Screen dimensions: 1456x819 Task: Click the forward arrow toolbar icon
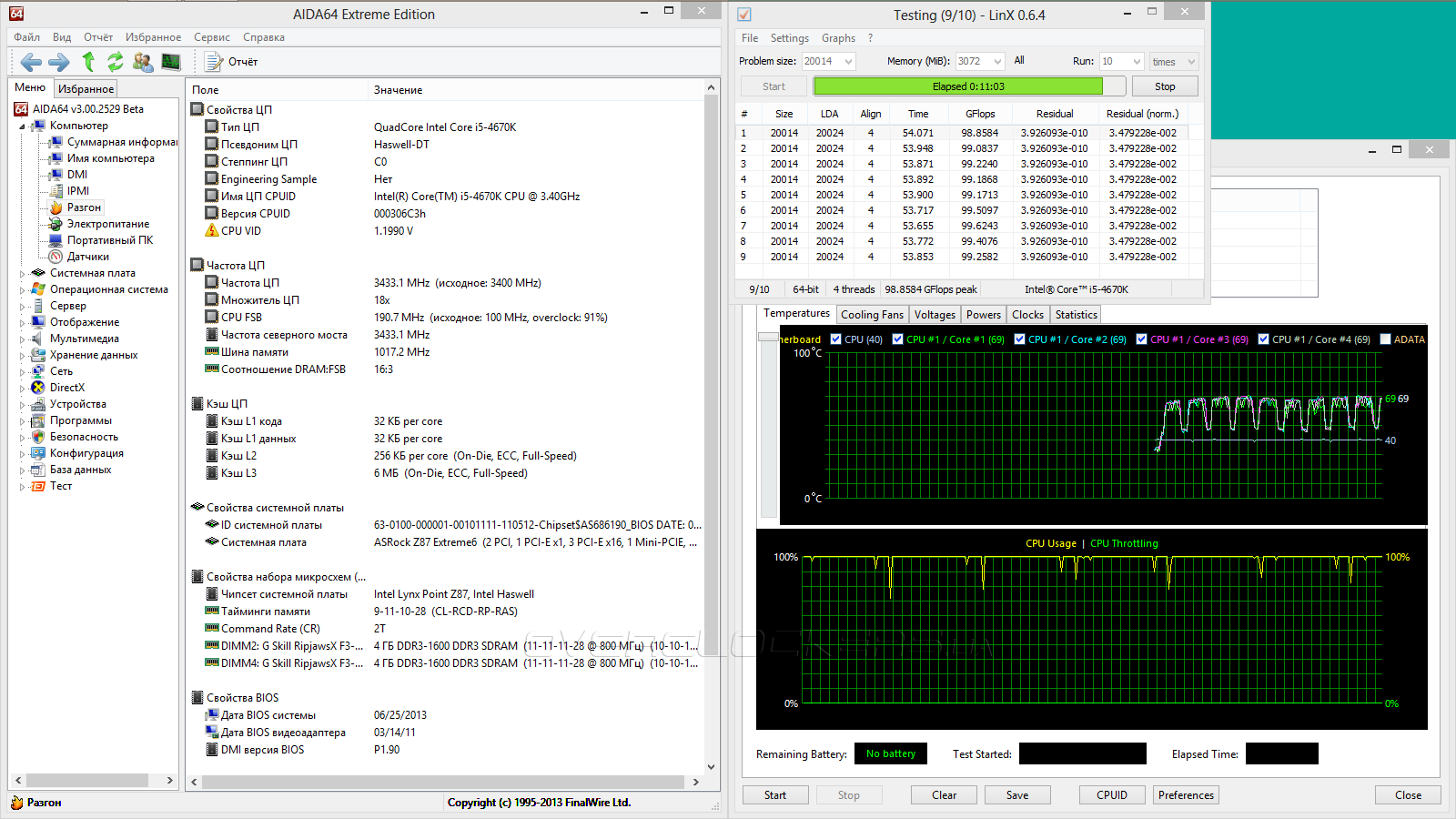[x=58, y=62]
